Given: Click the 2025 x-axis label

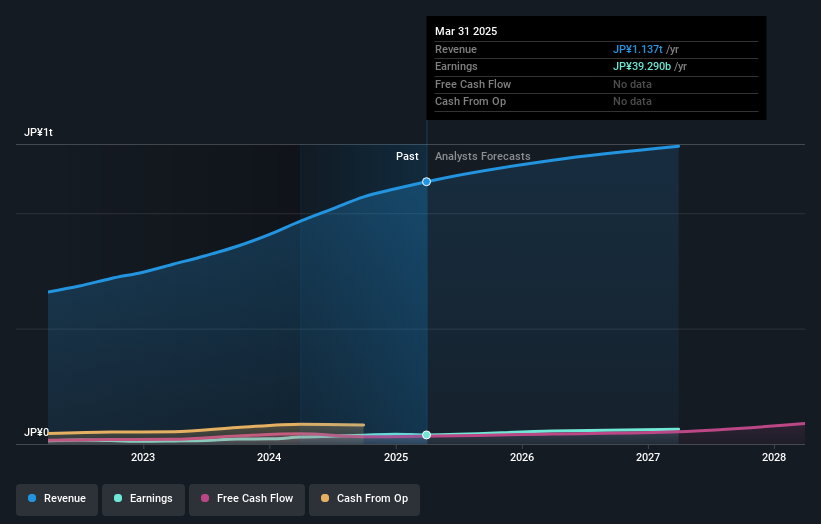Looking at the screenshot, I should 396,458.
